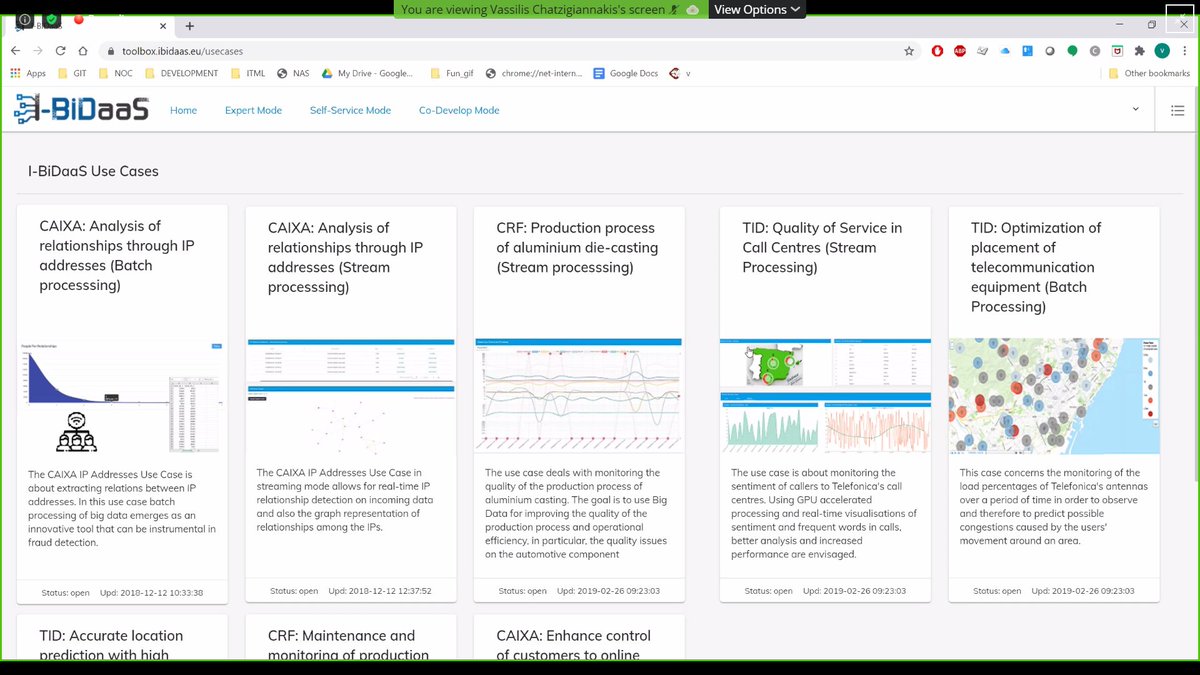Viewport: 1200px width, 675px height.
Task: Open the ABP Adblock Plus extension
Action: 960,50
